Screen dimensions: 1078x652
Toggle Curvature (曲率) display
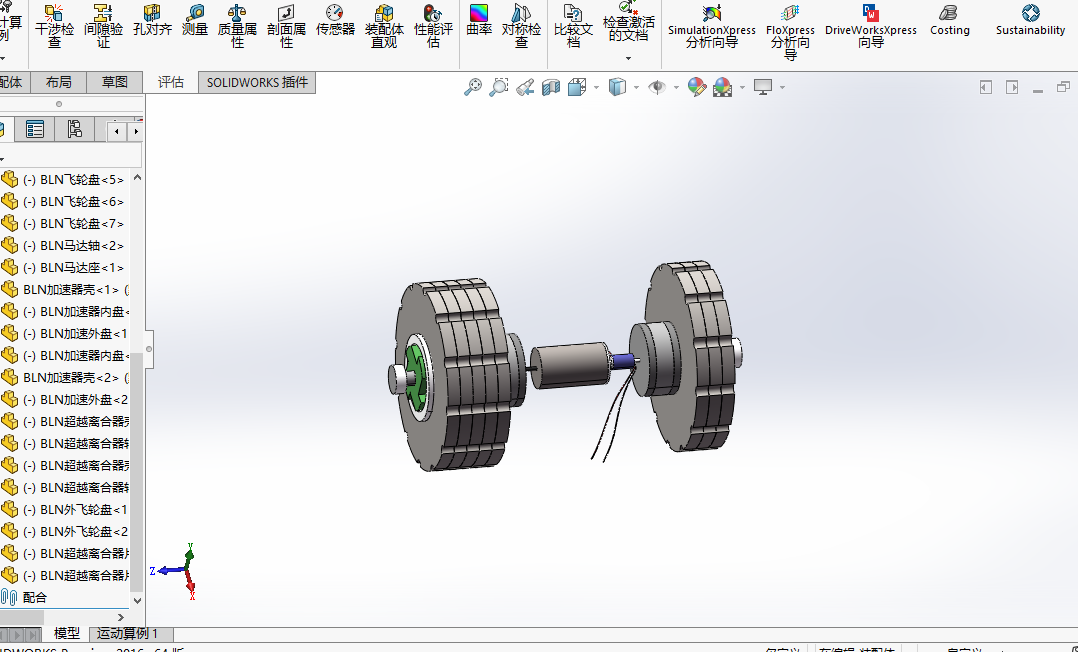[x=478, y=21]
